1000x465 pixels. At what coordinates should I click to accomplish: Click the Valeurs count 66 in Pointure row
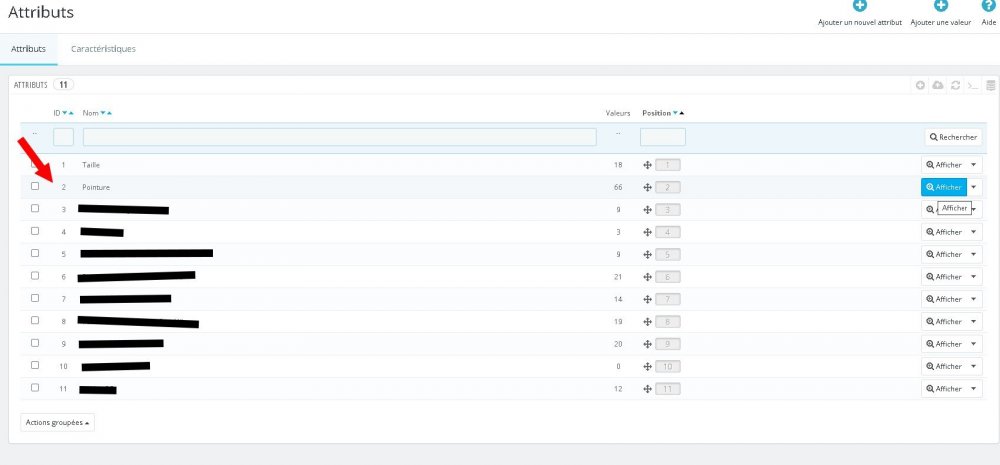618,188
